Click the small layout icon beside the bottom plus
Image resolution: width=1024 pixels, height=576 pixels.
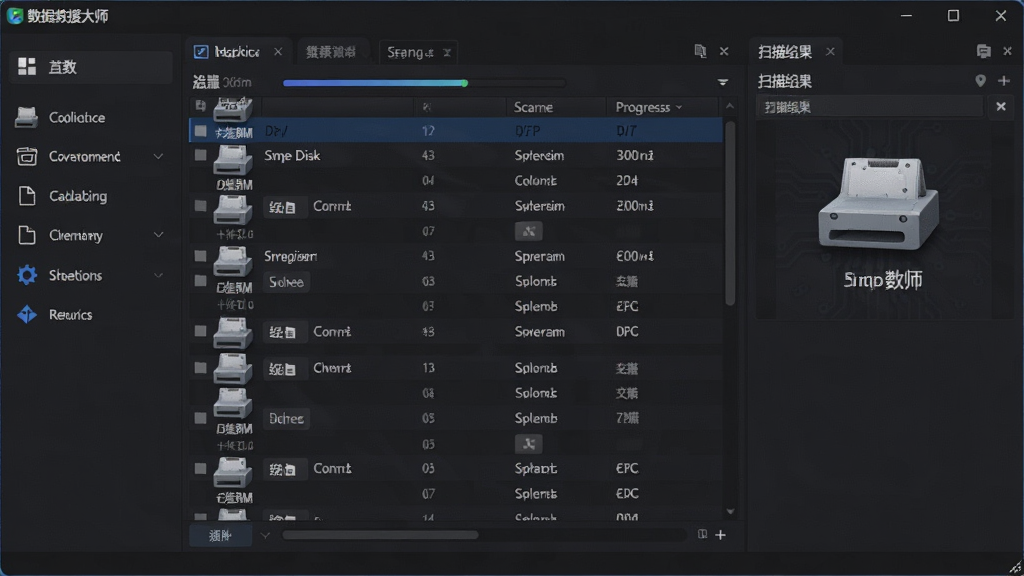702,534
